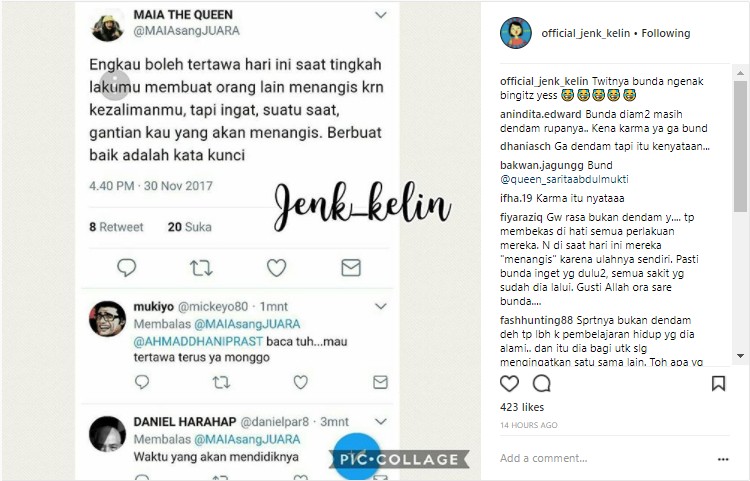Image resolution: width=750 pixels, height=481 pixels.
Task: Toggle the heart icon on mukiyo's reply
Action: click(300, 382)
